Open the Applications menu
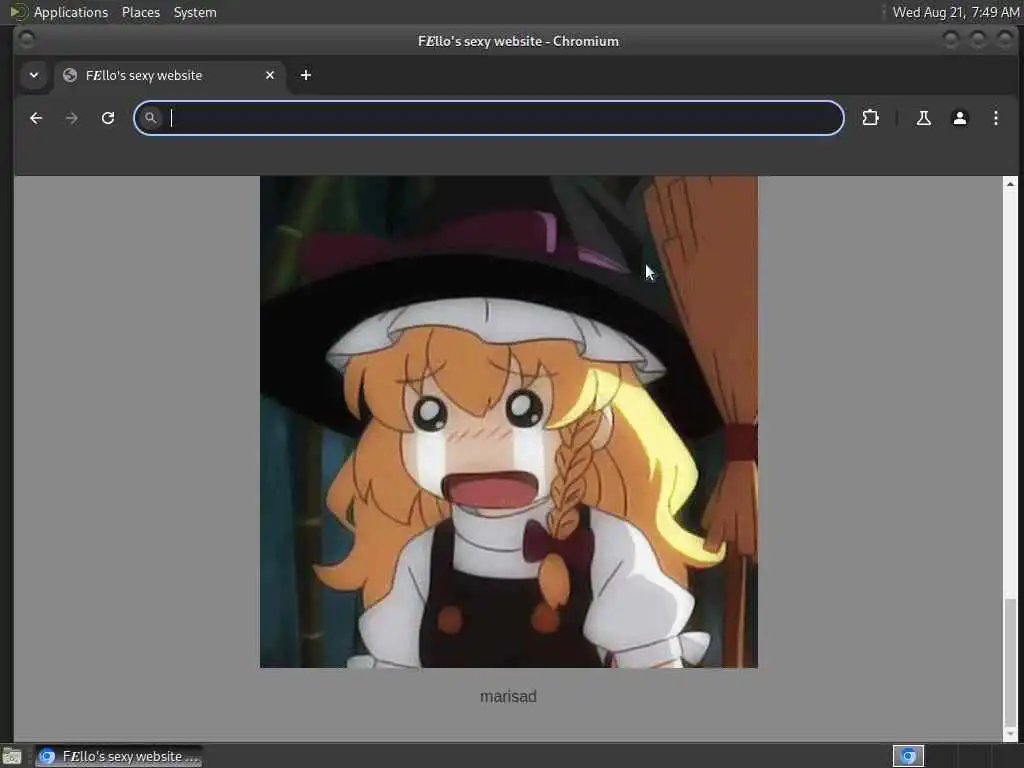The width and height of the screenshot is (1024, 768). pos(71,12)
